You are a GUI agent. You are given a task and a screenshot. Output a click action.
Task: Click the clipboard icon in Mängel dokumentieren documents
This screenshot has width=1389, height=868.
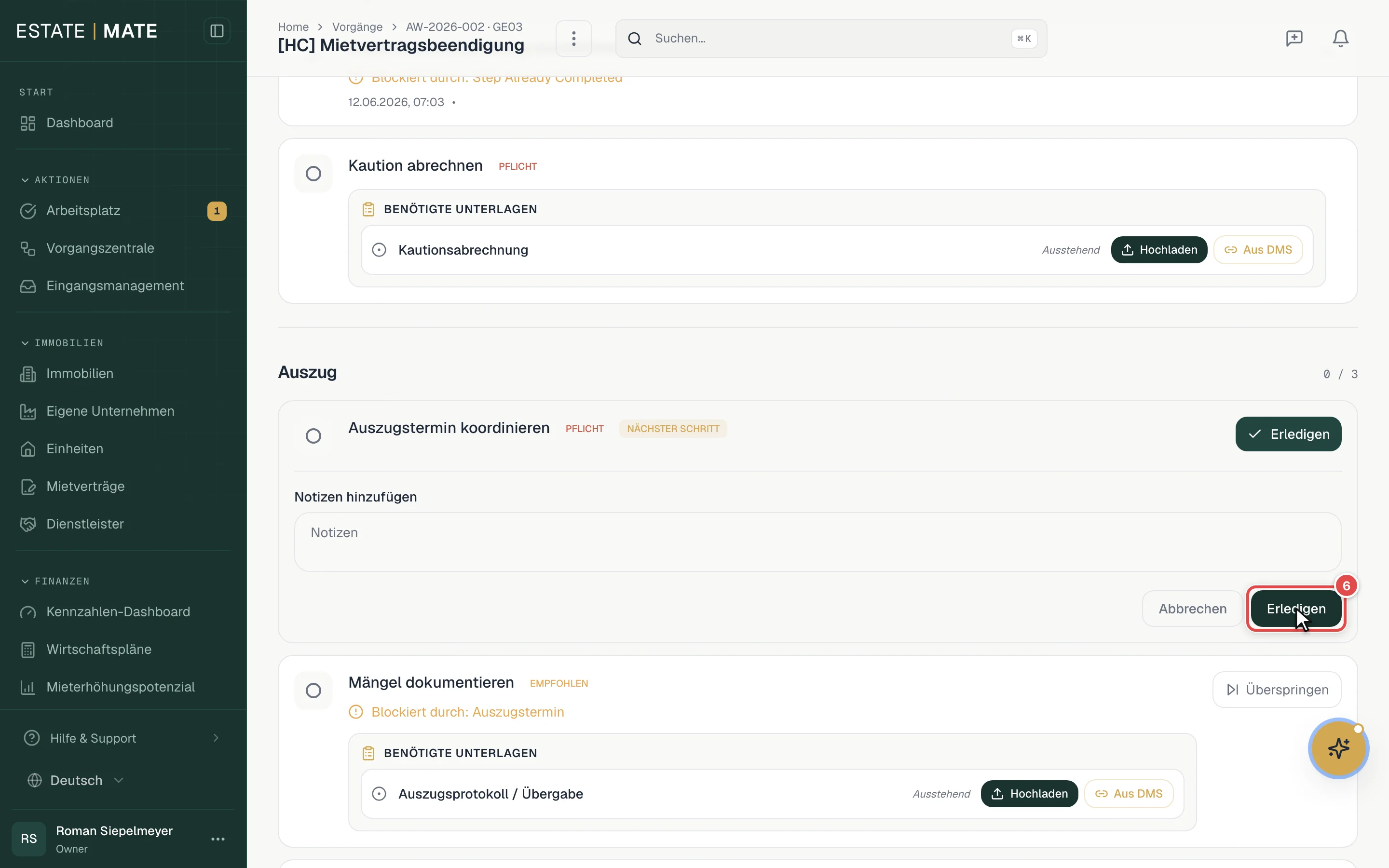[368, 753]
